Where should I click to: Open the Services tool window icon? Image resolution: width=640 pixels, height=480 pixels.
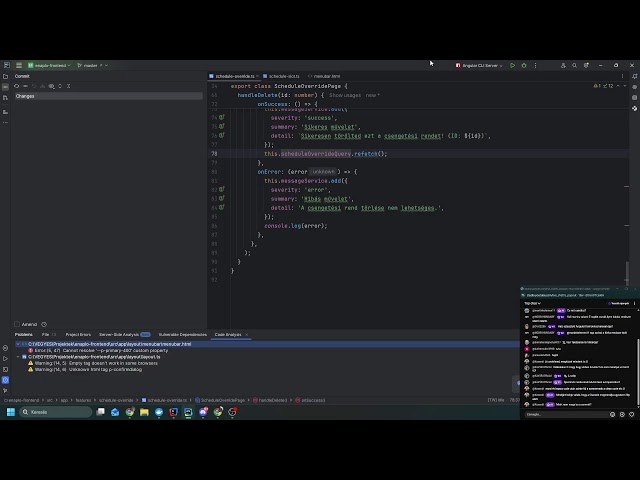(x=5, y=348)
